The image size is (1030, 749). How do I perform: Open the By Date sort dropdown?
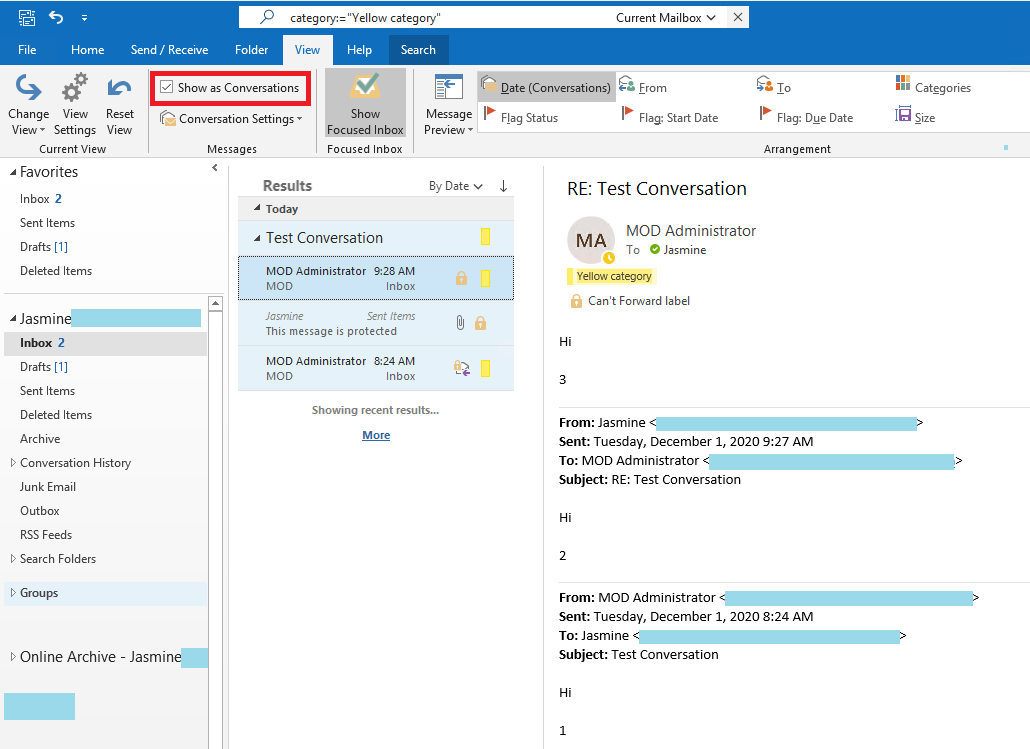click(x=455, y=186)
